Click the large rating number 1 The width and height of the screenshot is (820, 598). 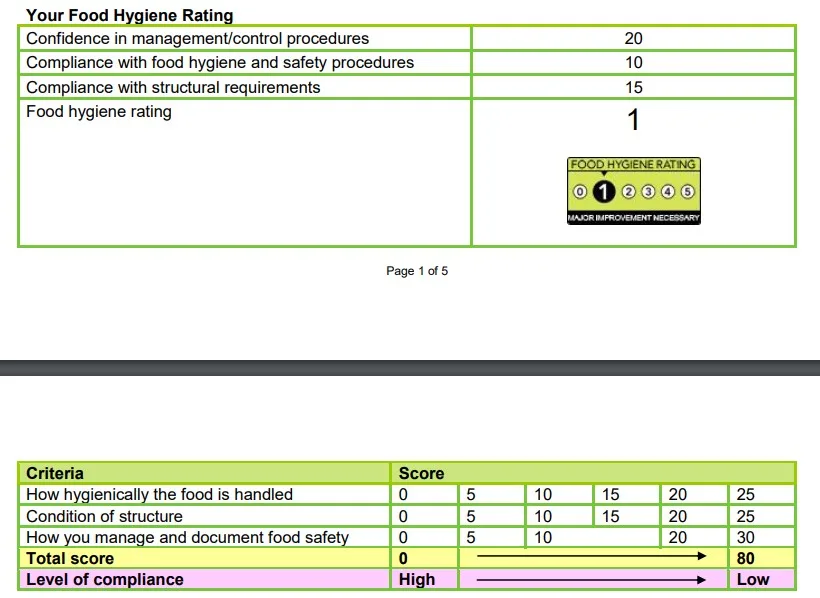pyautogui.click(x=633, y=119)
